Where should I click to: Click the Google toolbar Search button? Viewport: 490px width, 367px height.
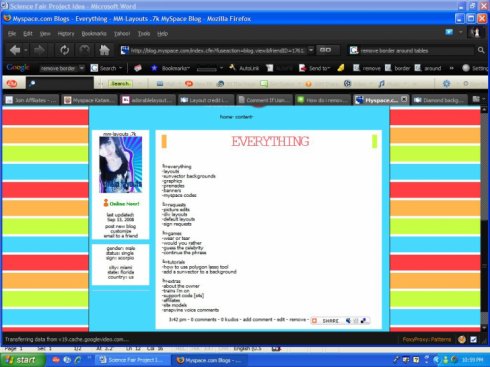pos(104,68)
